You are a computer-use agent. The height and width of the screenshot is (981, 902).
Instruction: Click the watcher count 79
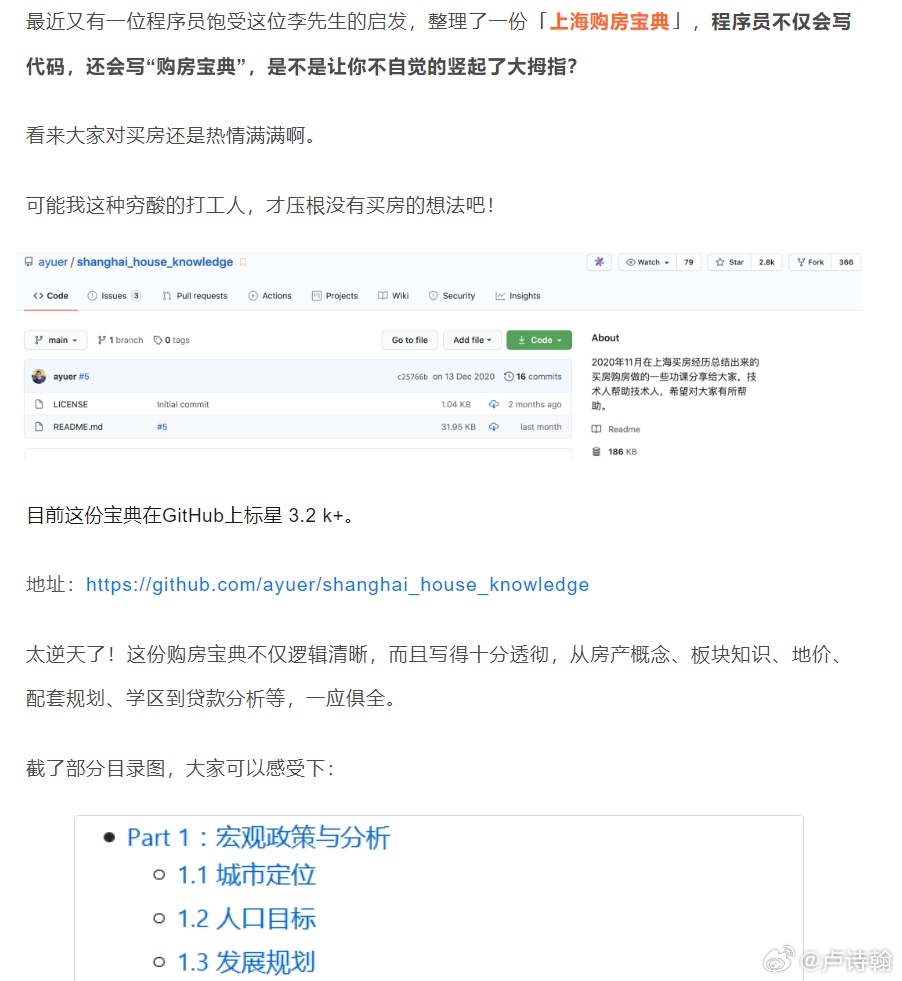point(689,262)
